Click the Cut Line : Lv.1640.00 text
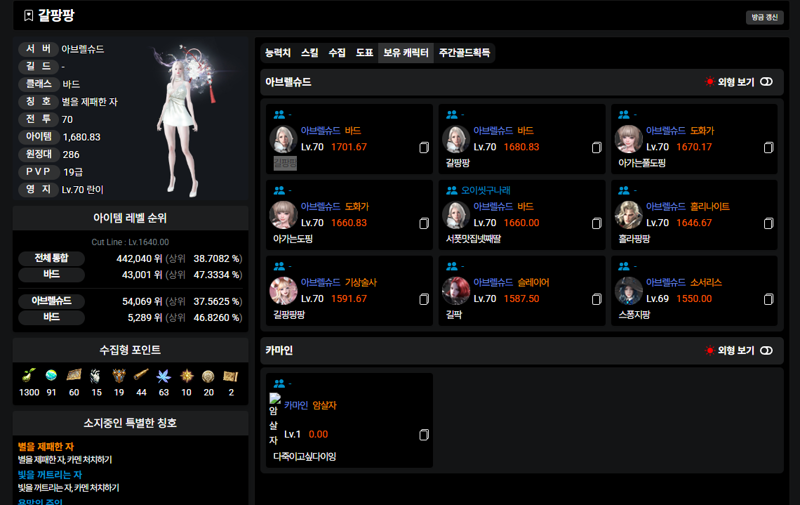 click(x=130, y=242)
